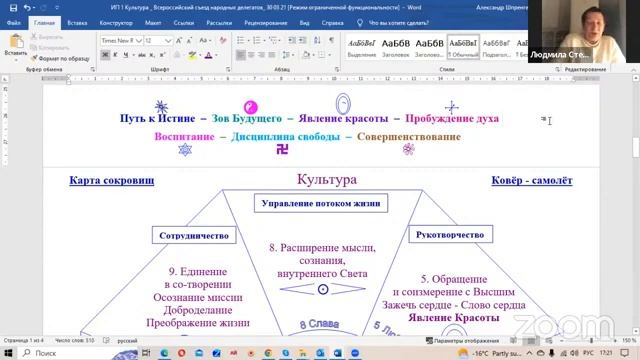Switch to the Рецензирование tab
The height and width of the screenshot is (360, 640).
(x=266, y=23)
